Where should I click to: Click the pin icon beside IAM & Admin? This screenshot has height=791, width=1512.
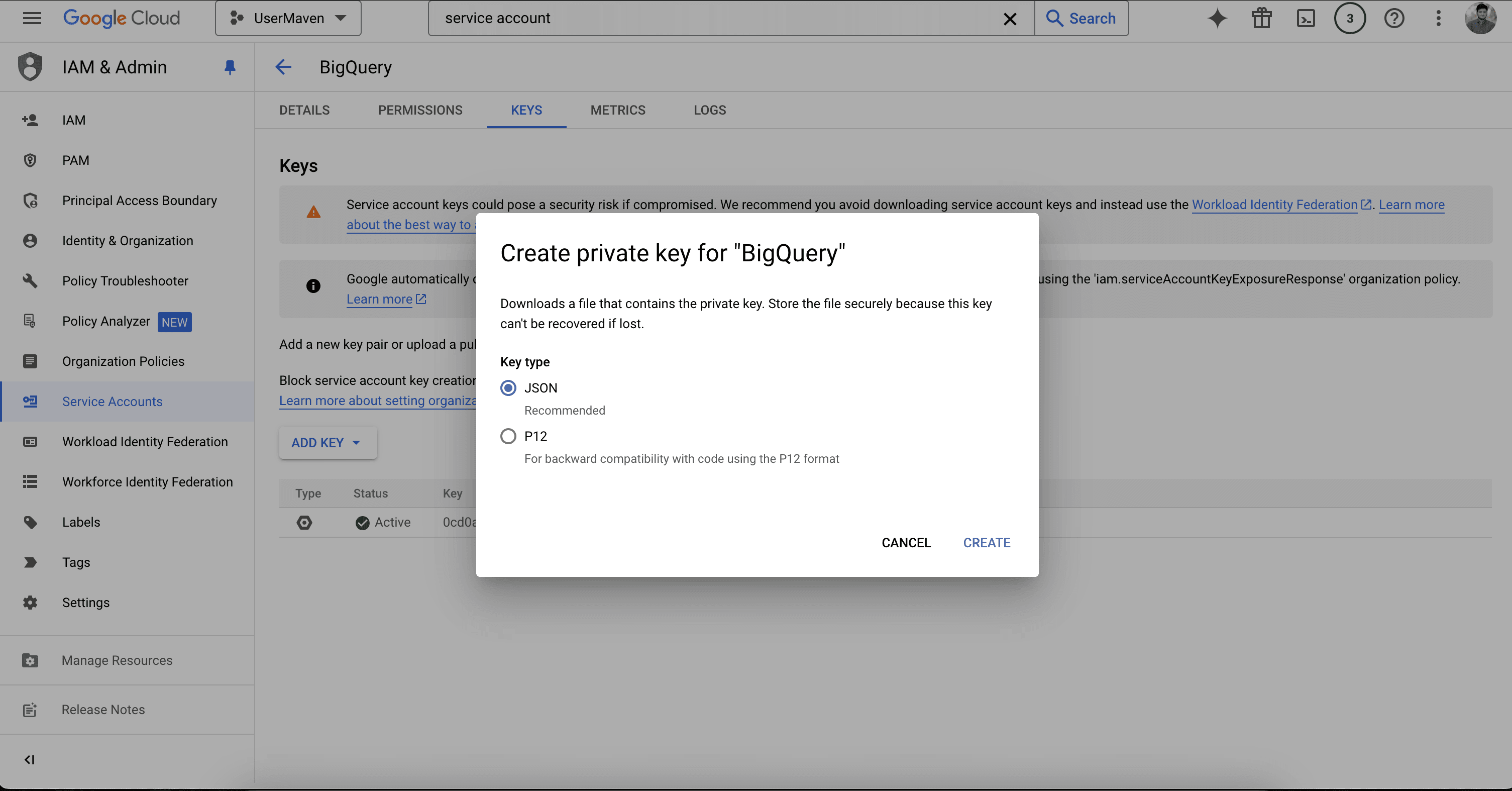coord(230,67)
